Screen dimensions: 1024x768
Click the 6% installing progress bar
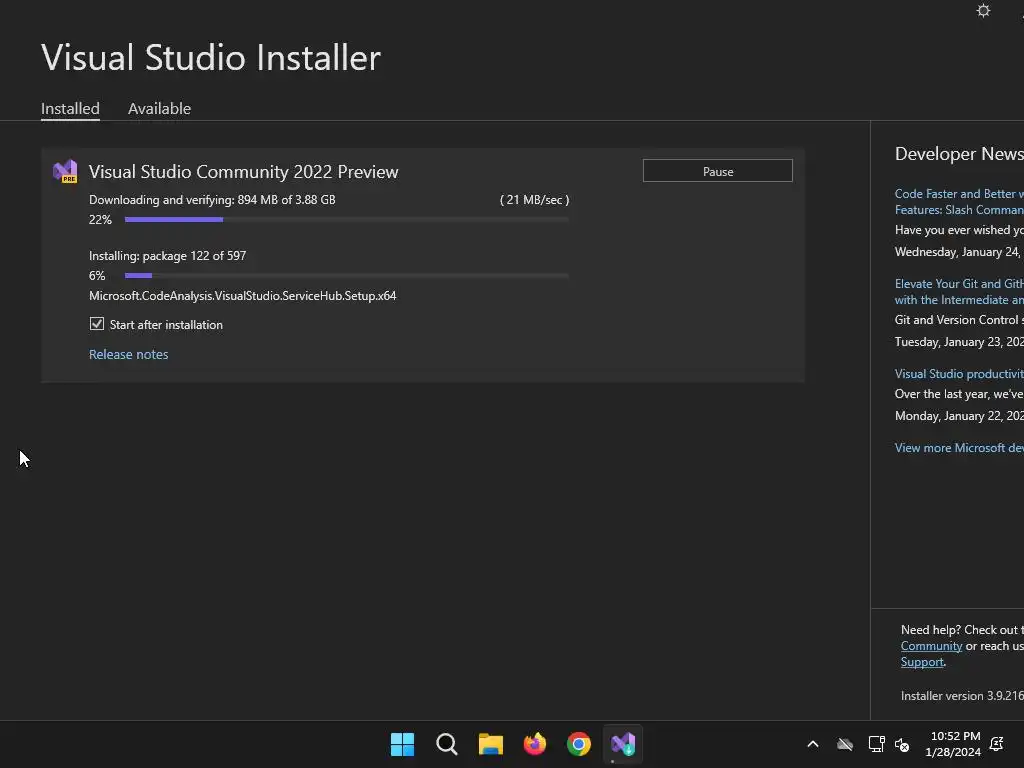(x=347, y=276)
